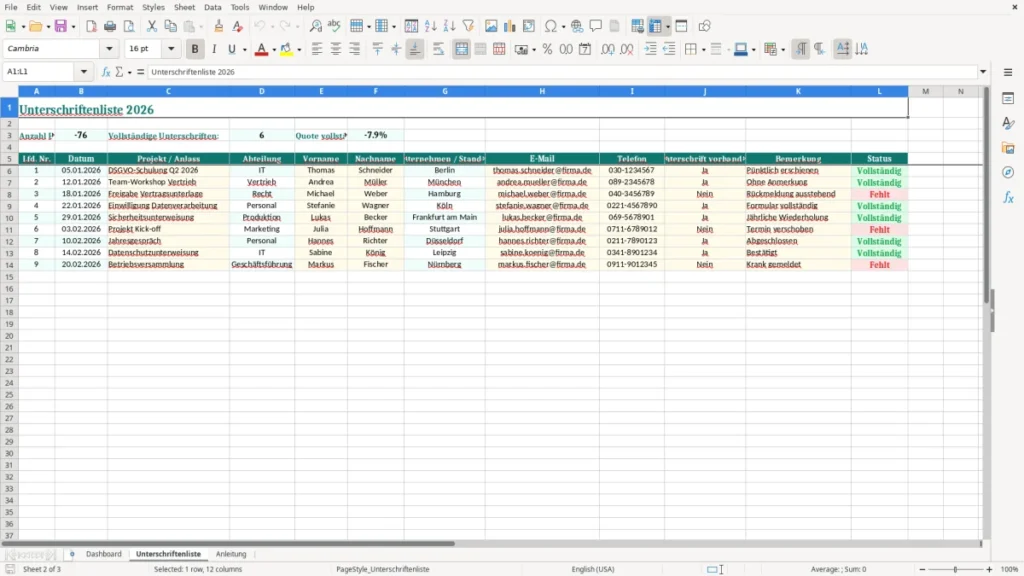Click the Cut scissors icon

coord(152,26)
